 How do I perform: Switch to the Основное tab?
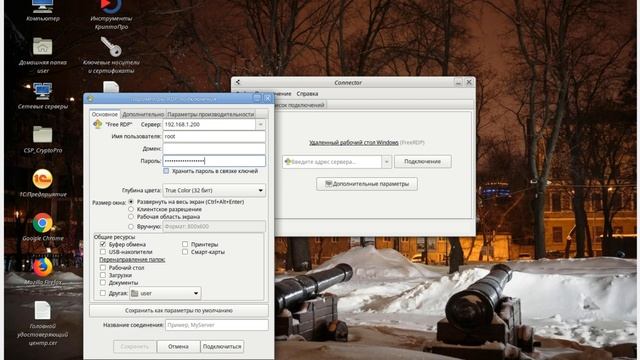point(104,114)
